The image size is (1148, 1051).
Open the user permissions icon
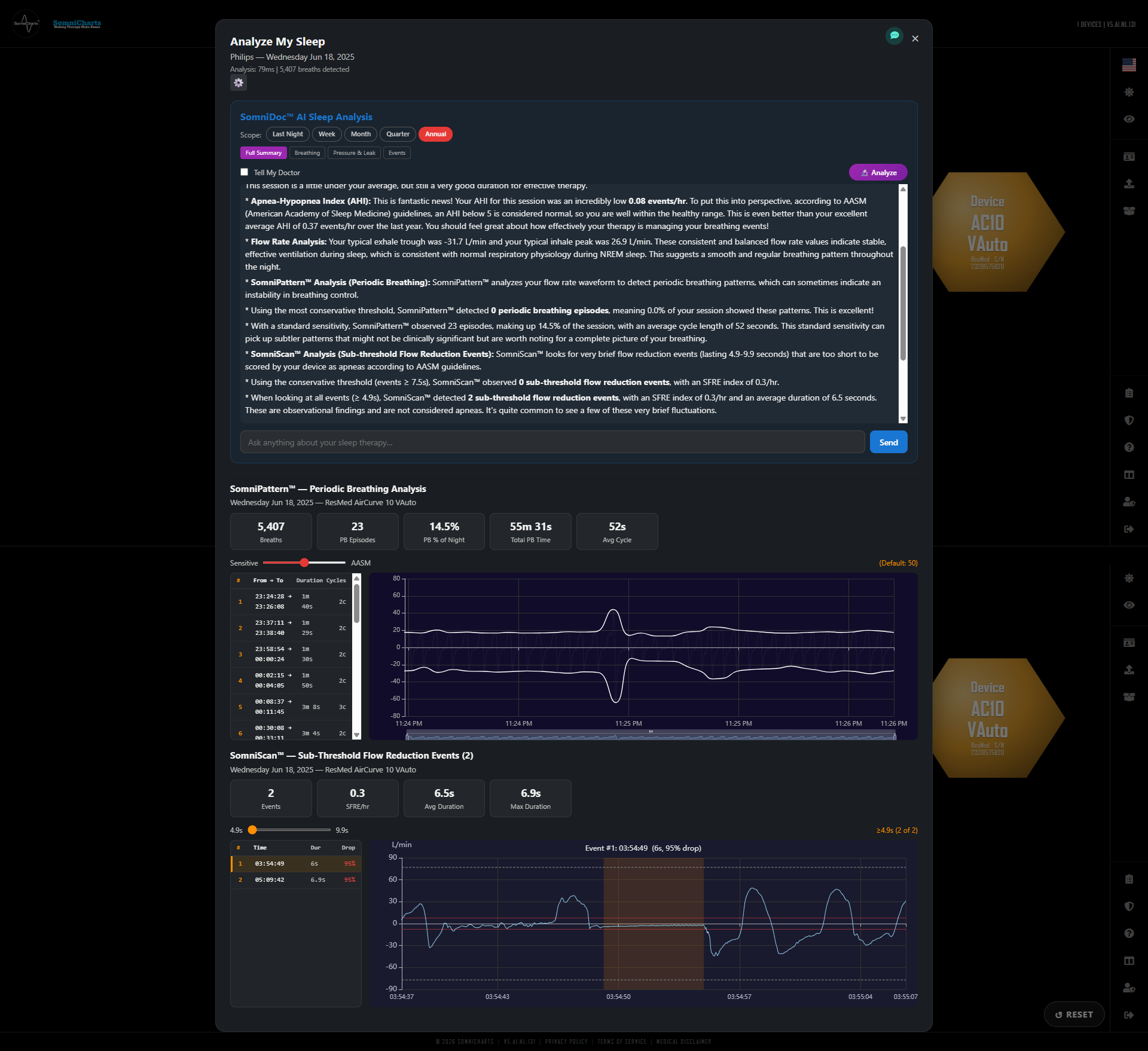tap(1129, 502)
